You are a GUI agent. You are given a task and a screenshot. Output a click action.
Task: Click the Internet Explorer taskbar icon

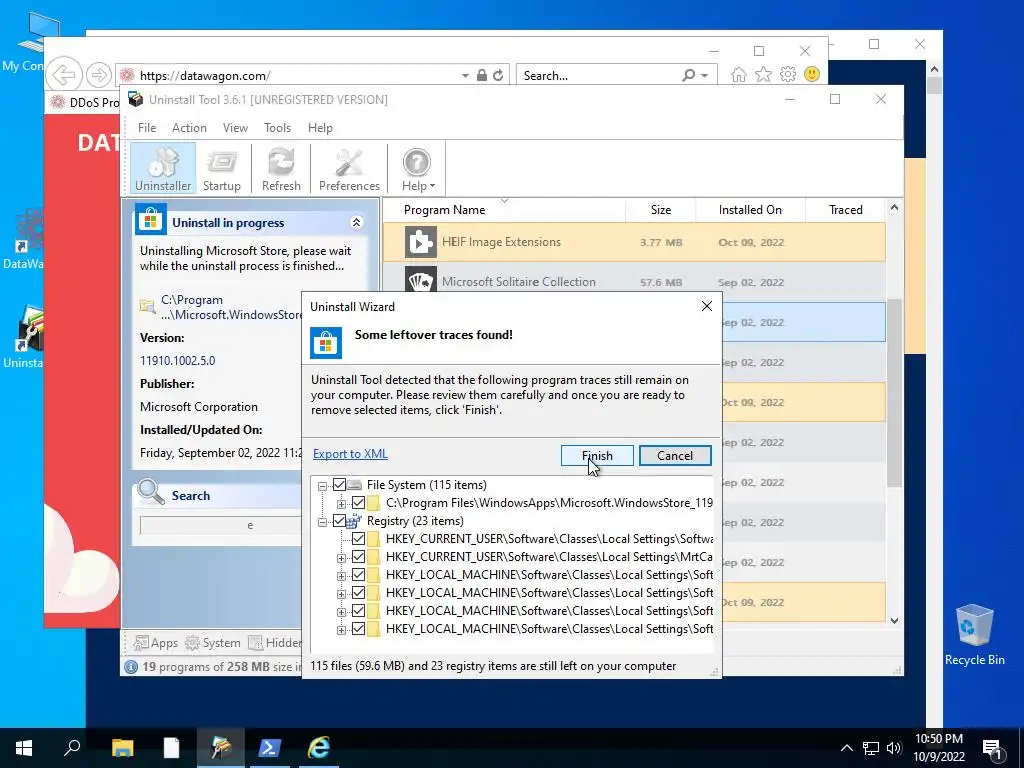319,748
